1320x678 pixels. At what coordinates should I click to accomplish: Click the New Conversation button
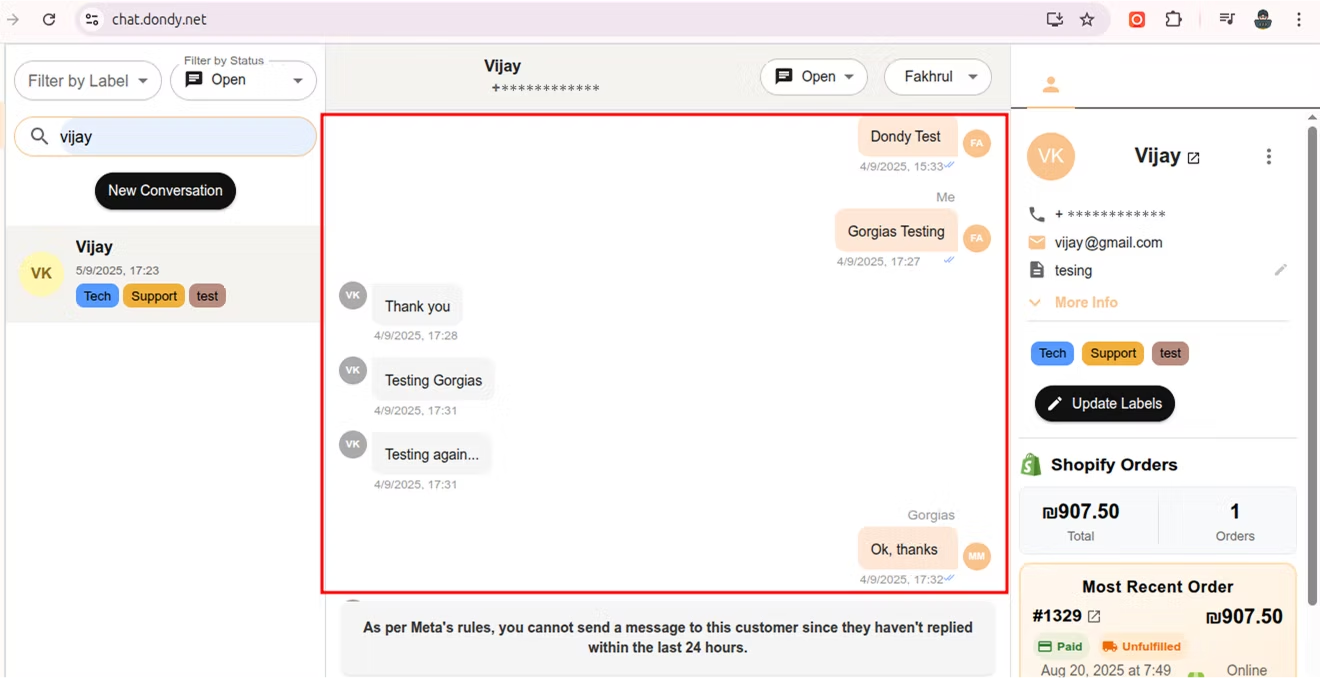pos(165,191)
